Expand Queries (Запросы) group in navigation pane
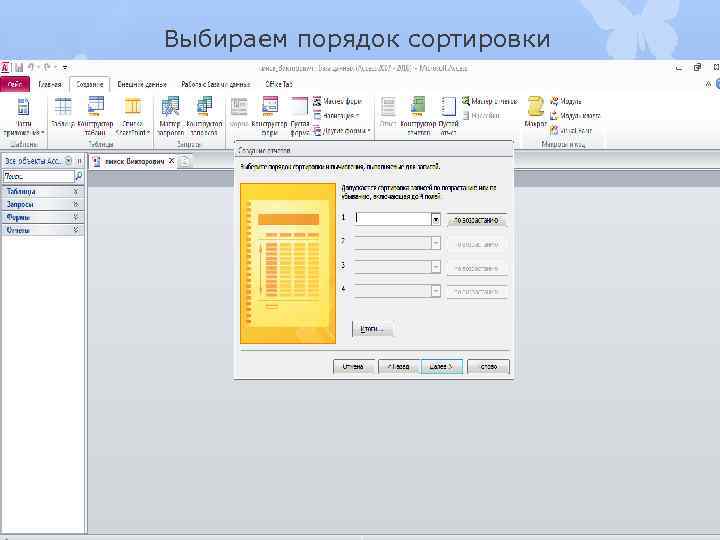The height and width of the screenshot is (540, 720). coord(42,204)
